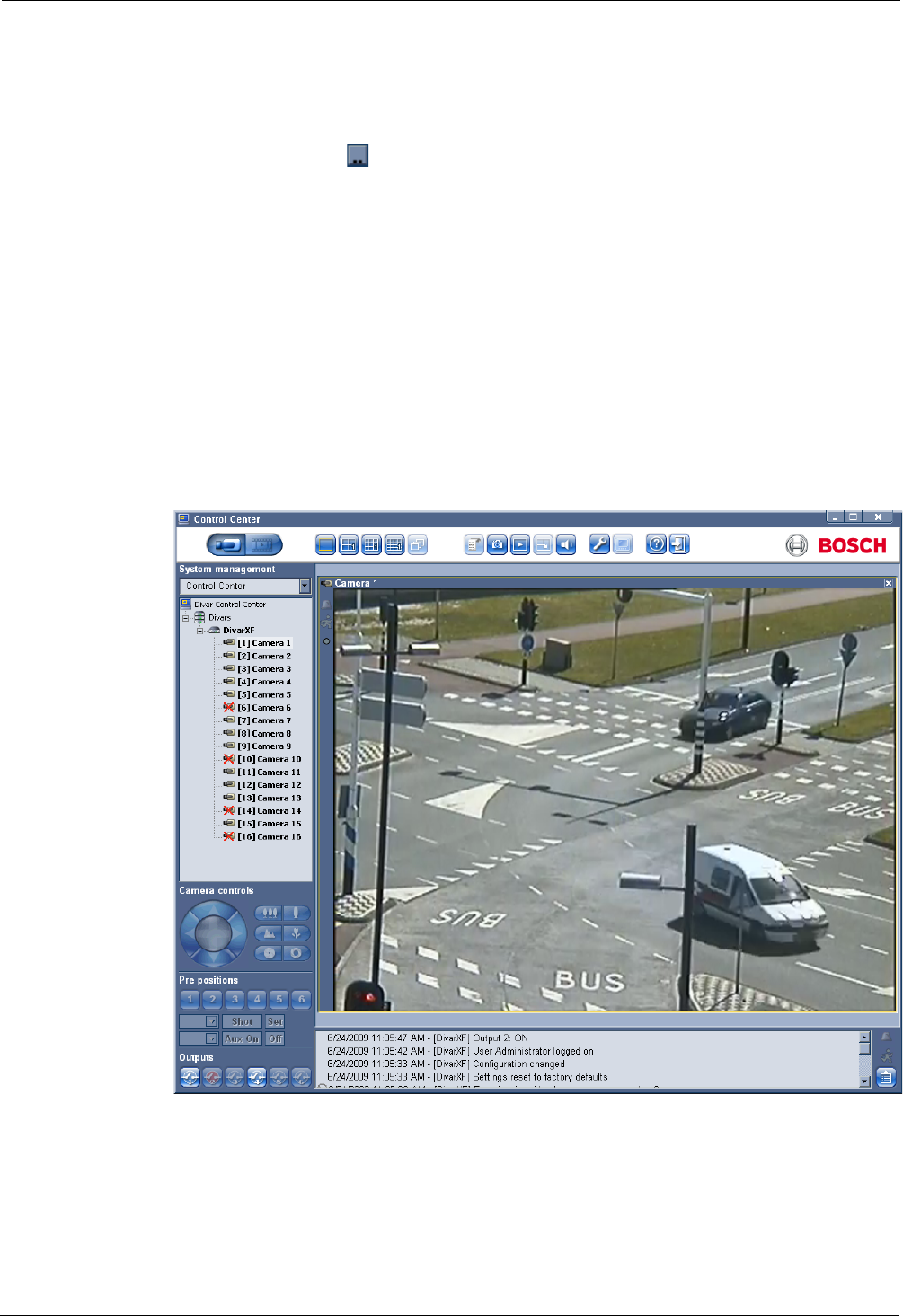Click the snapshot camera icon in toolbar
903x1316 pixels.
(x=497, y=544)
